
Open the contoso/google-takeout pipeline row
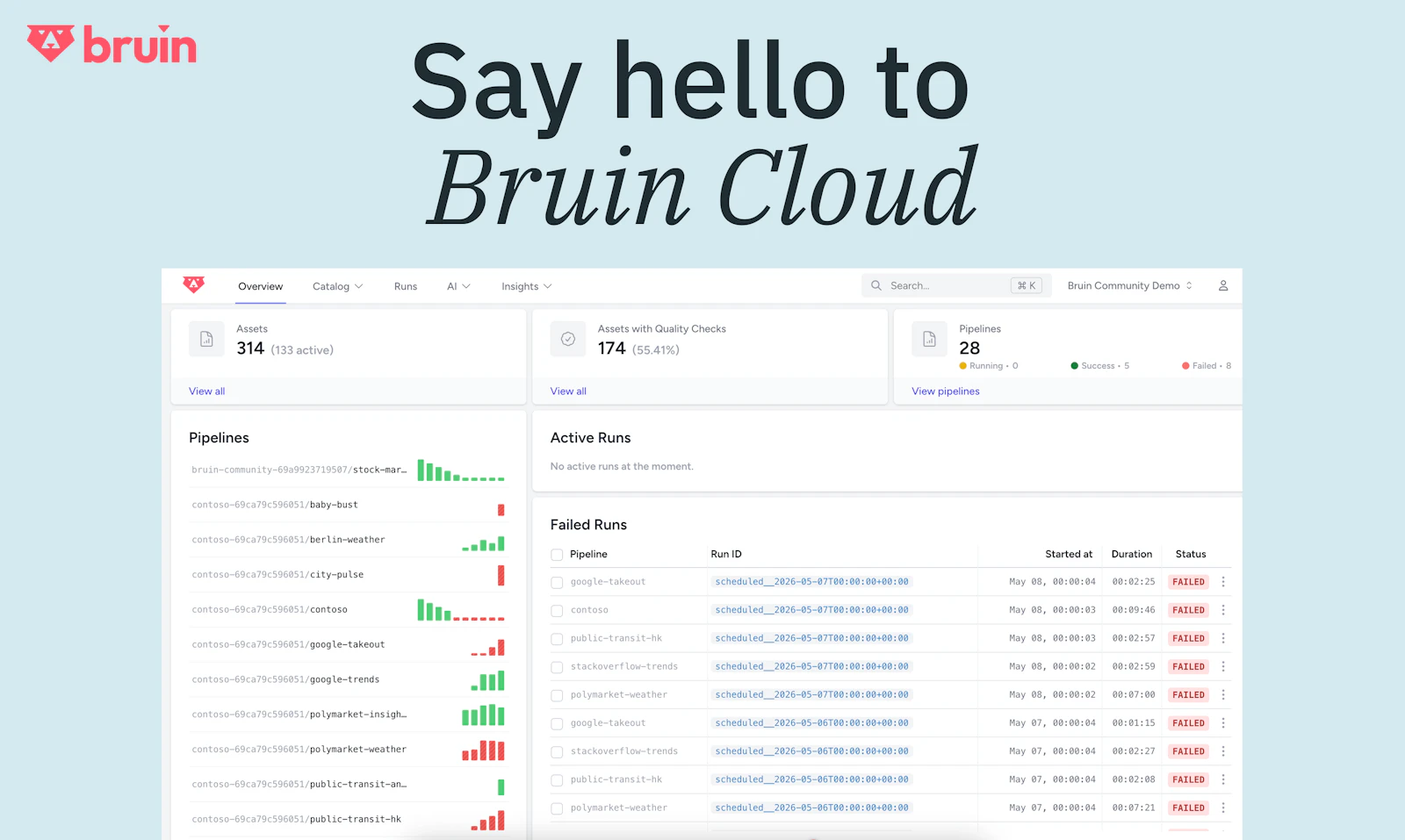click(348, 644)
